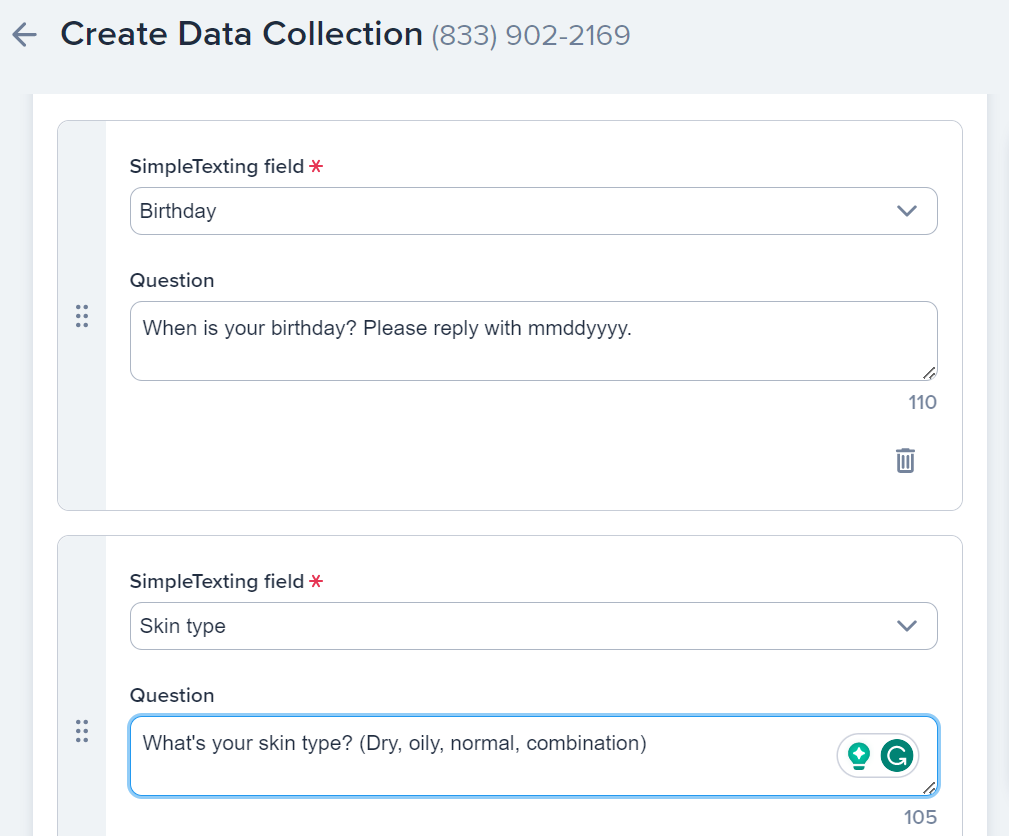Expand the chevron on the Birthday field selector

tap(906, 211)
